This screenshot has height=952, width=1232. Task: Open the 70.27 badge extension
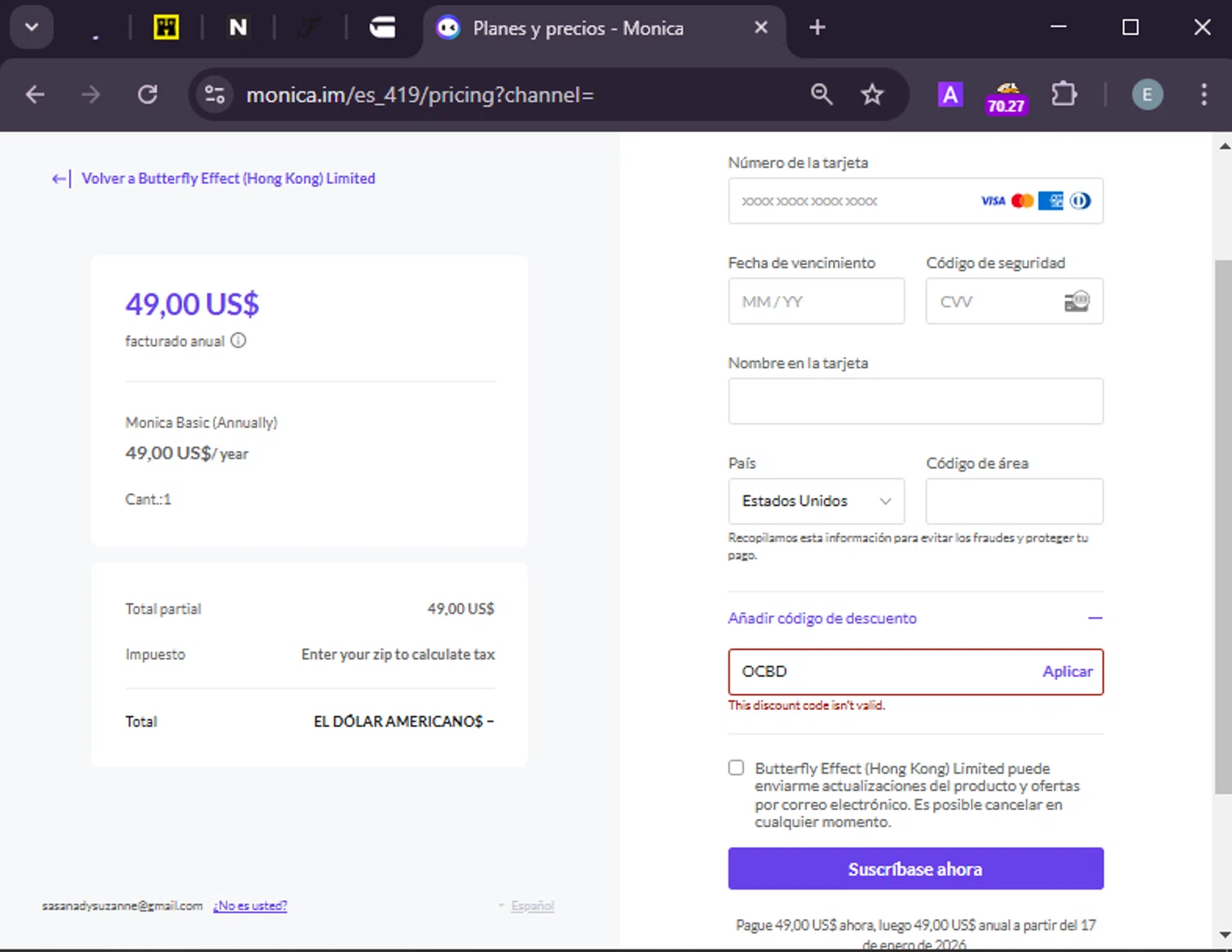click(1006, 97)
